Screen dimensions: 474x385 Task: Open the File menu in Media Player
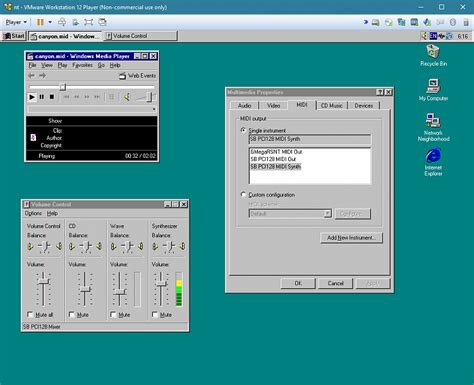point(32,65)
